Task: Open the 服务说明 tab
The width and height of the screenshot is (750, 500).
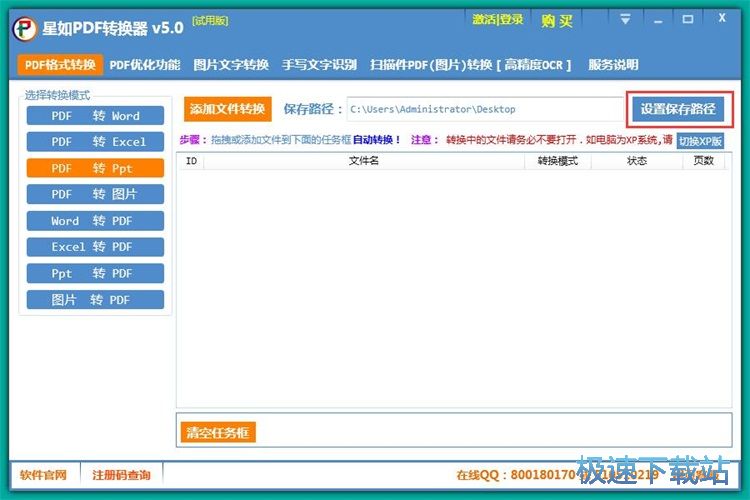Action: pos(613,65)
